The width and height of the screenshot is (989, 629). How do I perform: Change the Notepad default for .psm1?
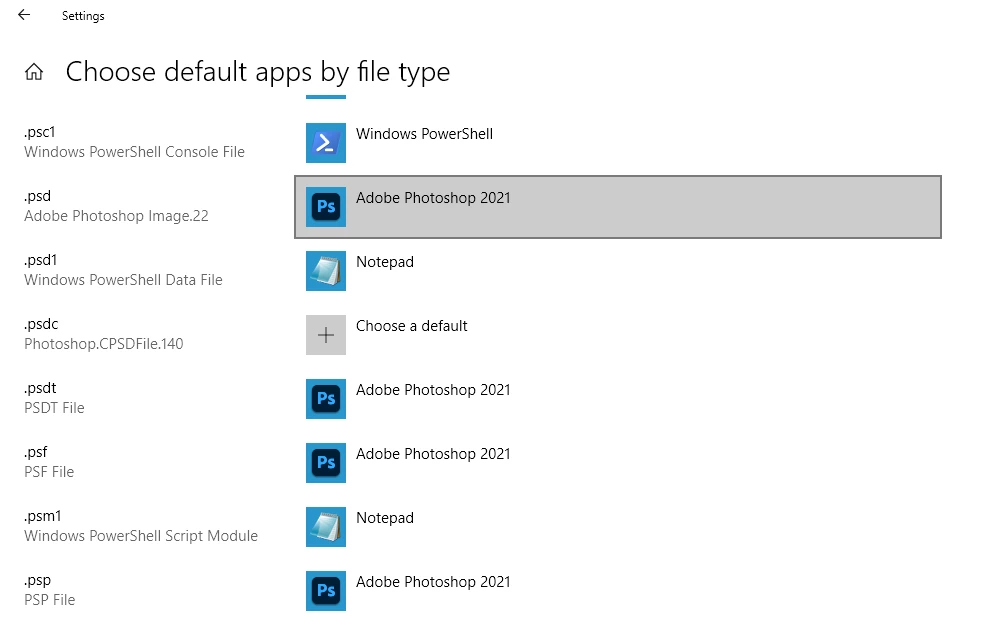[617, 527]
